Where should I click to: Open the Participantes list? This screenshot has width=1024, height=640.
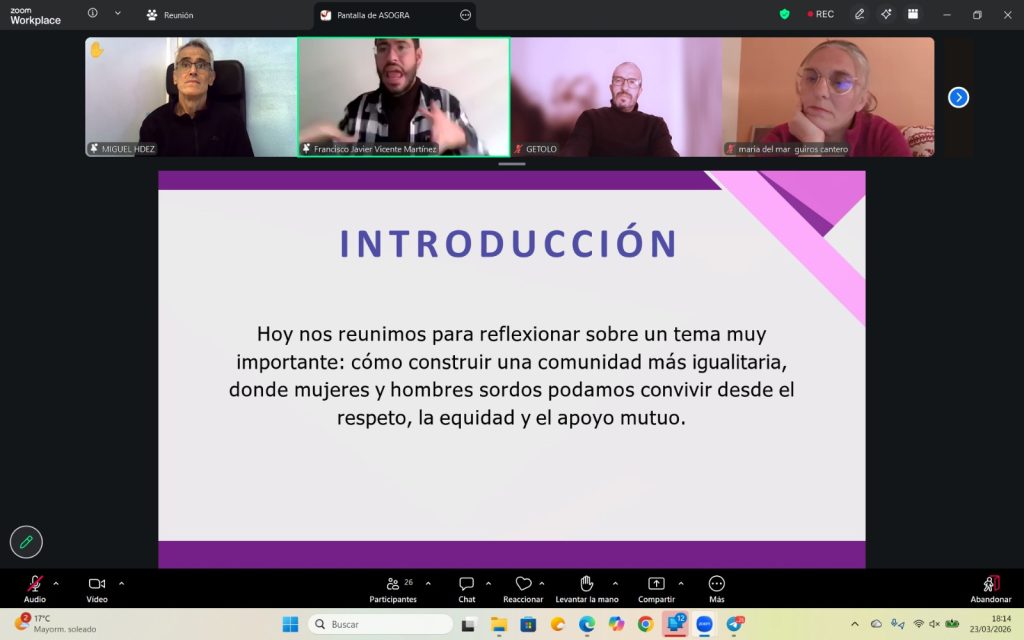point(393,588)
